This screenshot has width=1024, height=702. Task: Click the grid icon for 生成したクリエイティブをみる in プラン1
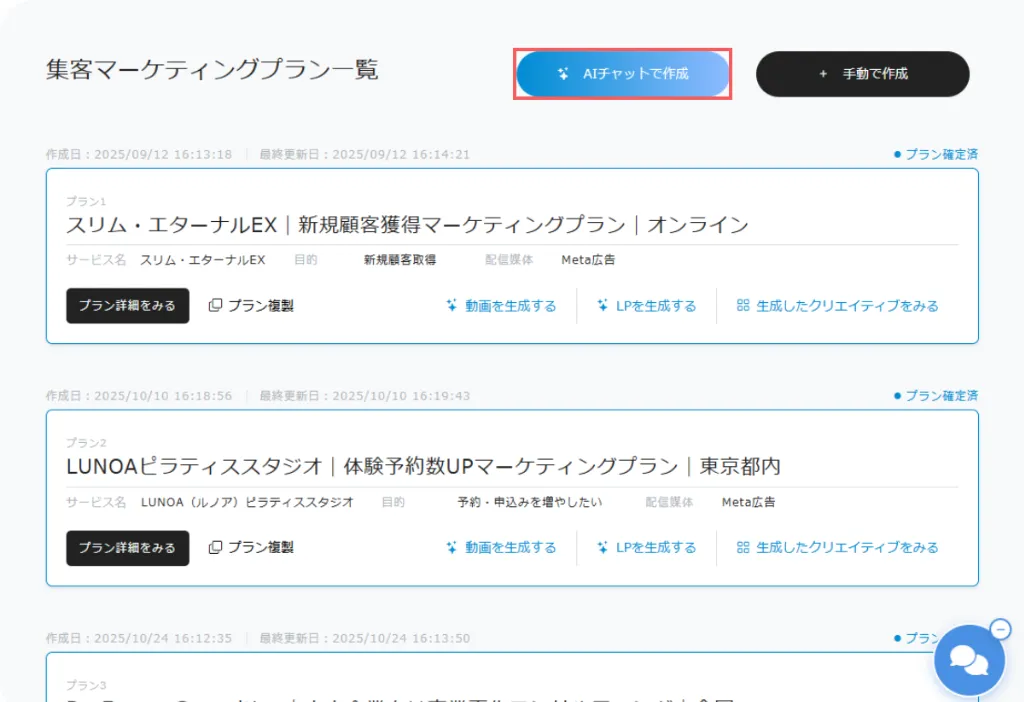(743, 306)
